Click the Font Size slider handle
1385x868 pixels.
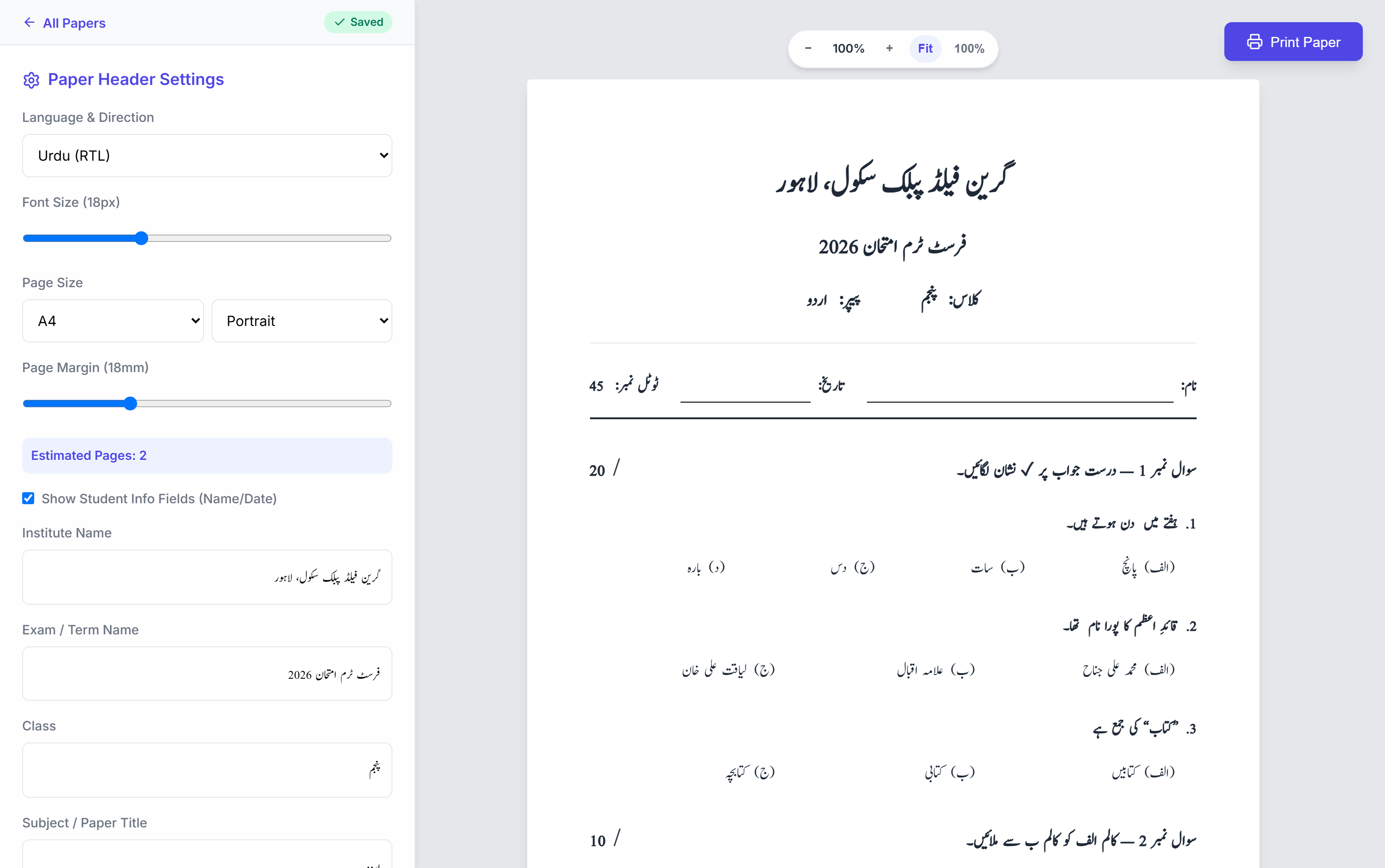[x=142, y=238]
